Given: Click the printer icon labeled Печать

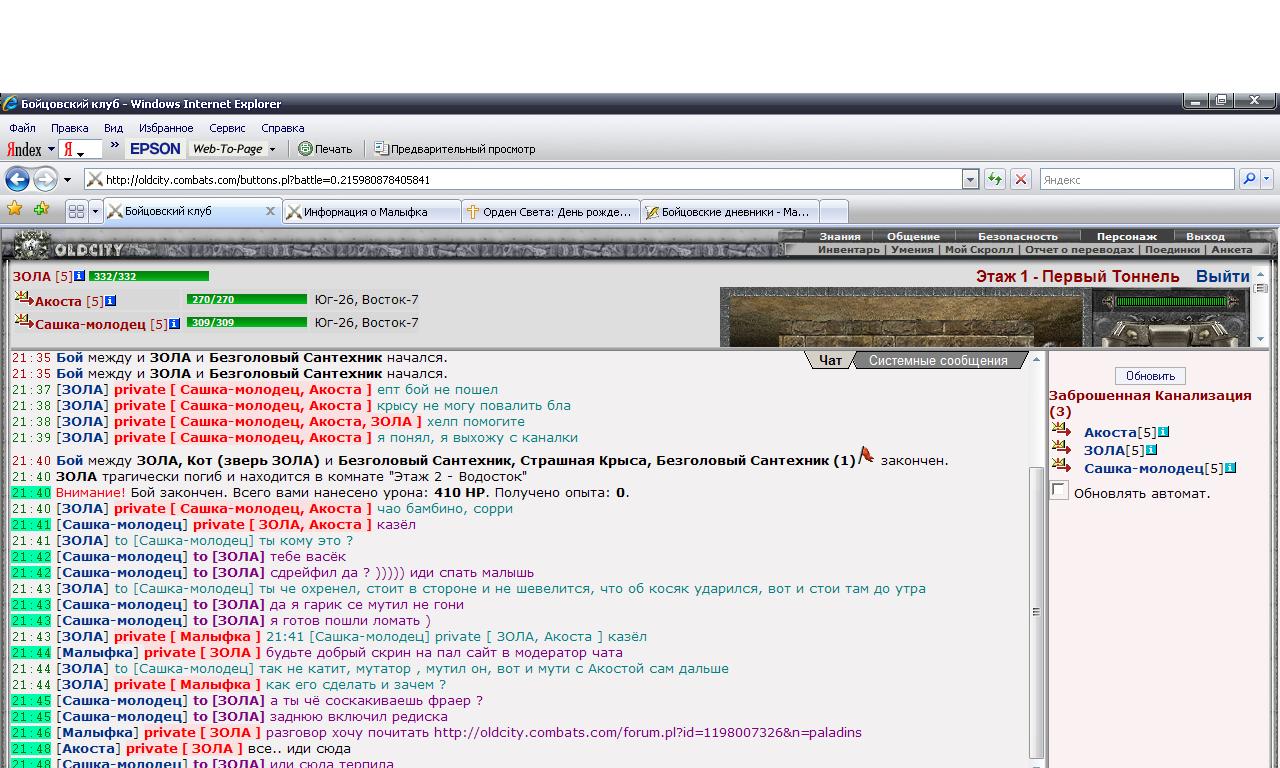Looking at the screenshot, I should 305,149.
